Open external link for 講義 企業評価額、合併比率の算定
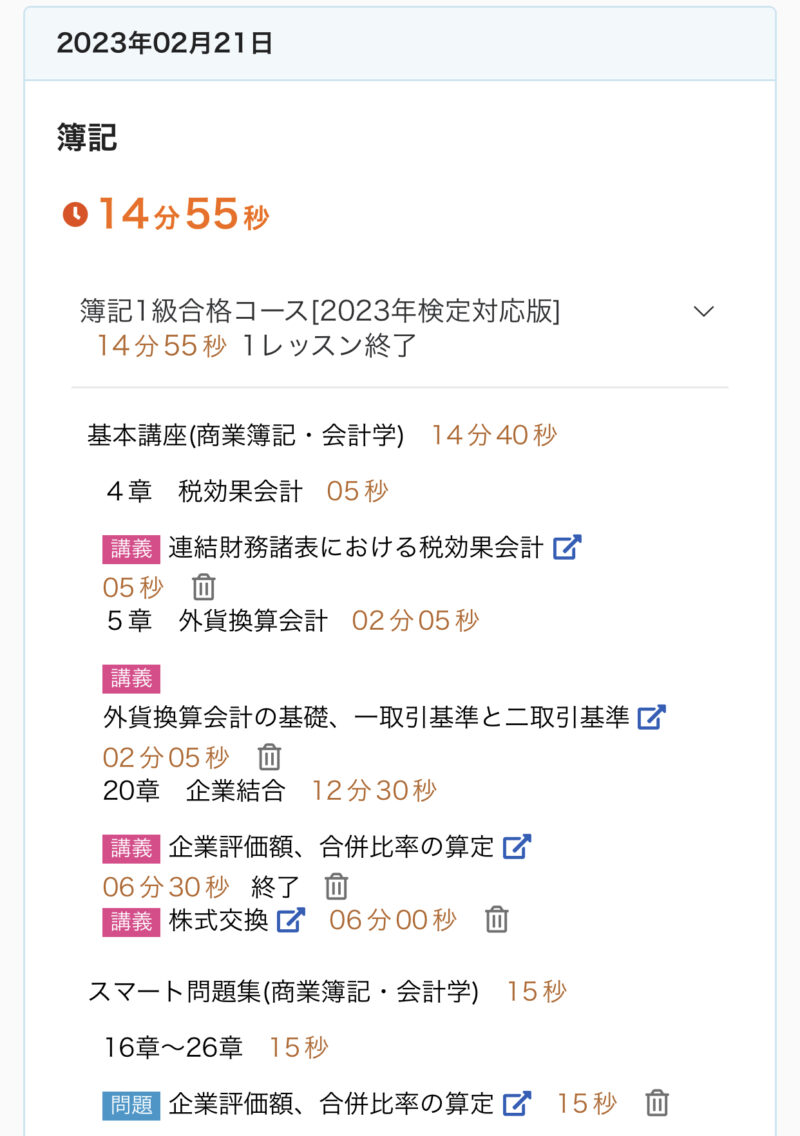 click(516, 847)
